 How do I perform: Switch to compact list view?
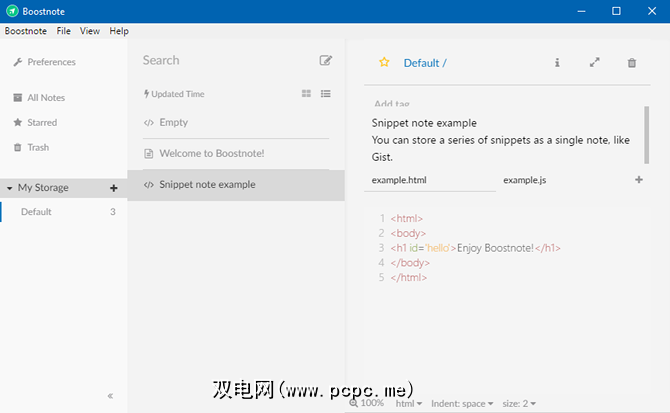click(326, 94)
